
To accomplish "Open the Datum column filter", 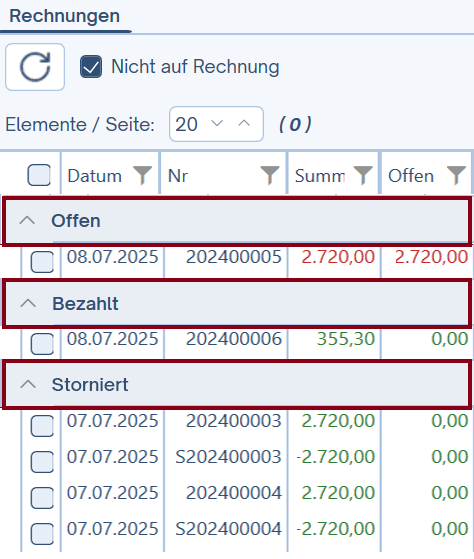I will point(143,175).
